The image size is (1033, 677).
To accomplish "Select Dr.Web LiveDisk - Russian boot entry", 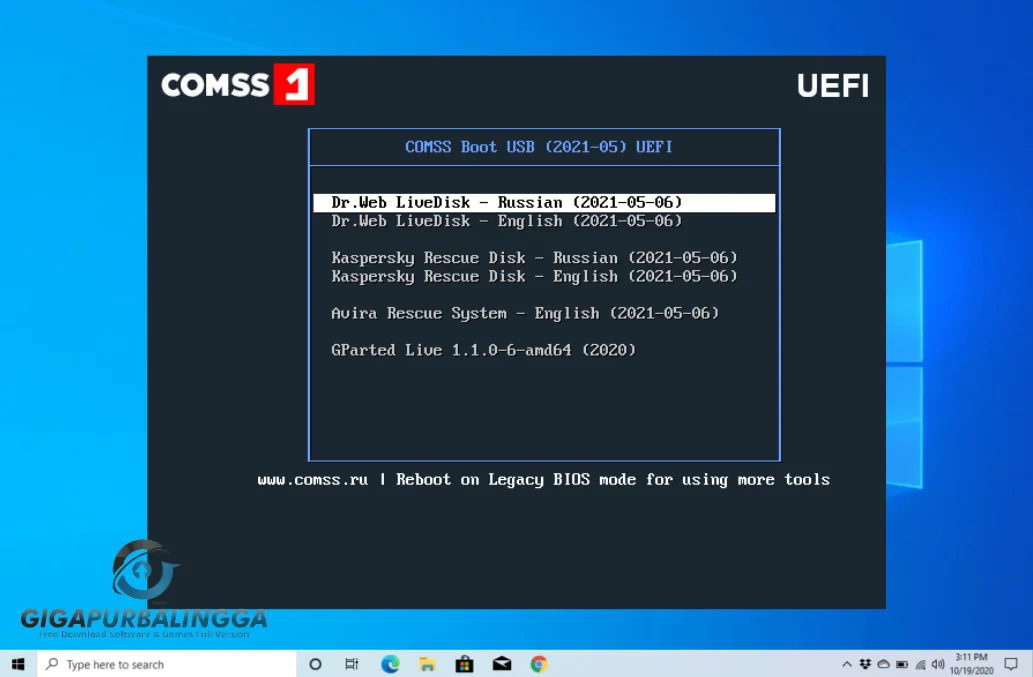I will 544,202.
